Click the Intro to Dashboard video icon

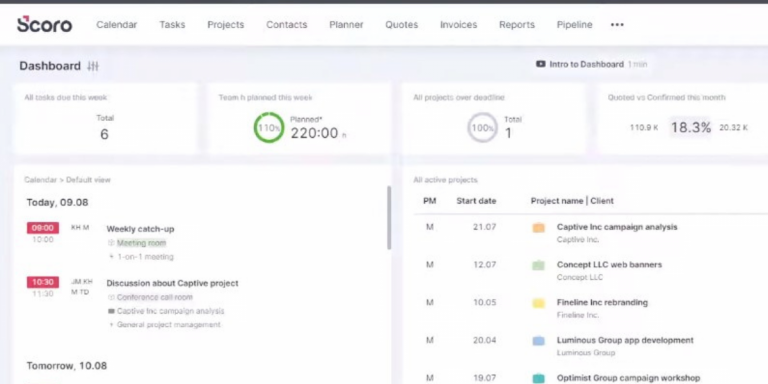[x=541, y=64]
